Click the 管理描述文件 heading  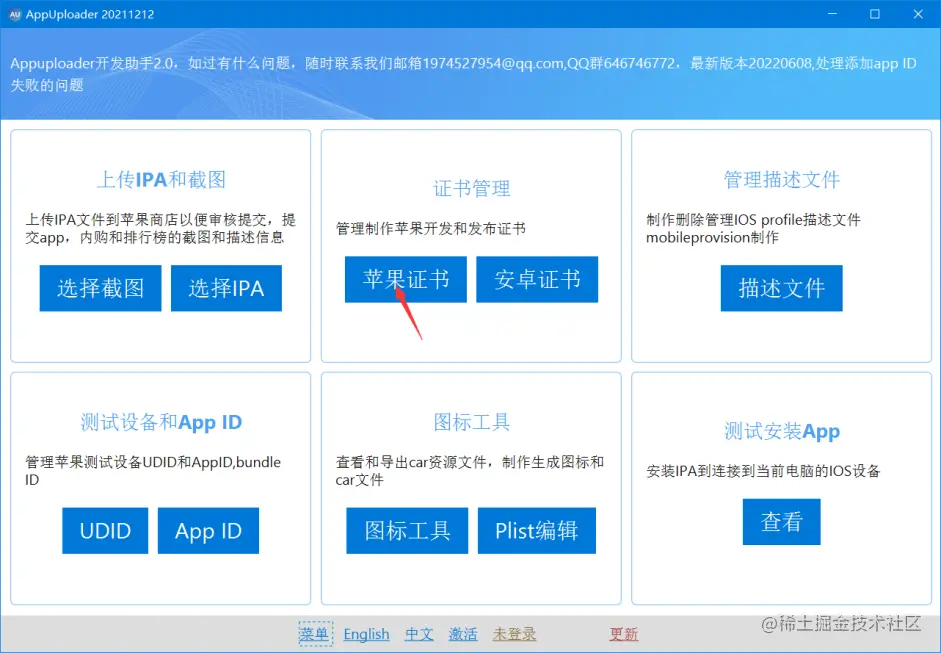[x=781, y=179]
